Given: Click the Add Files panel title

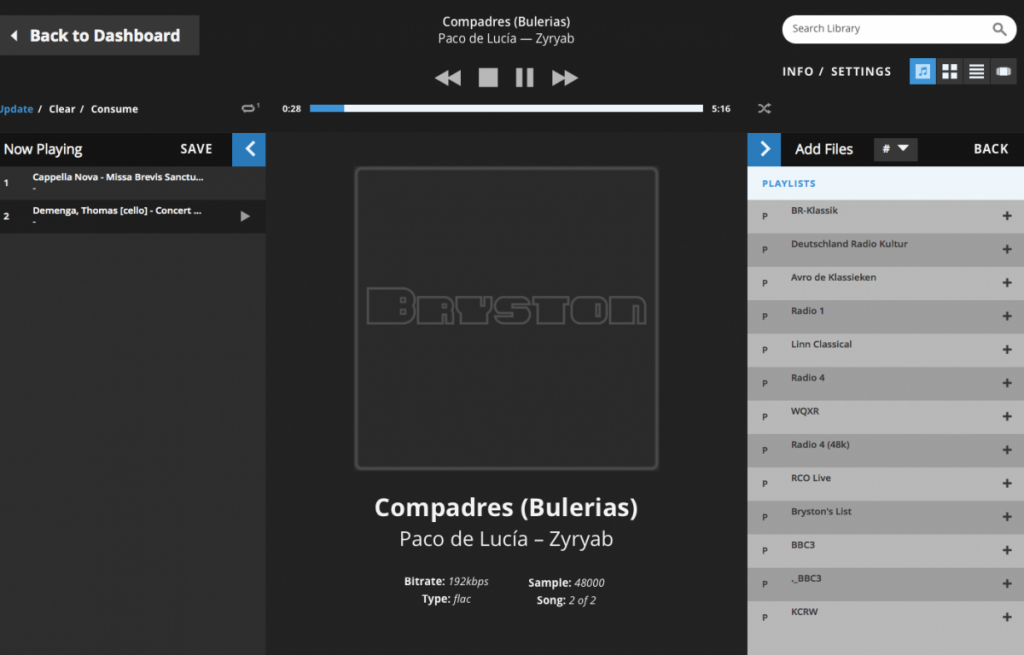Looking at the screenshot, I should pyautogui.click(x=824, y=149).
